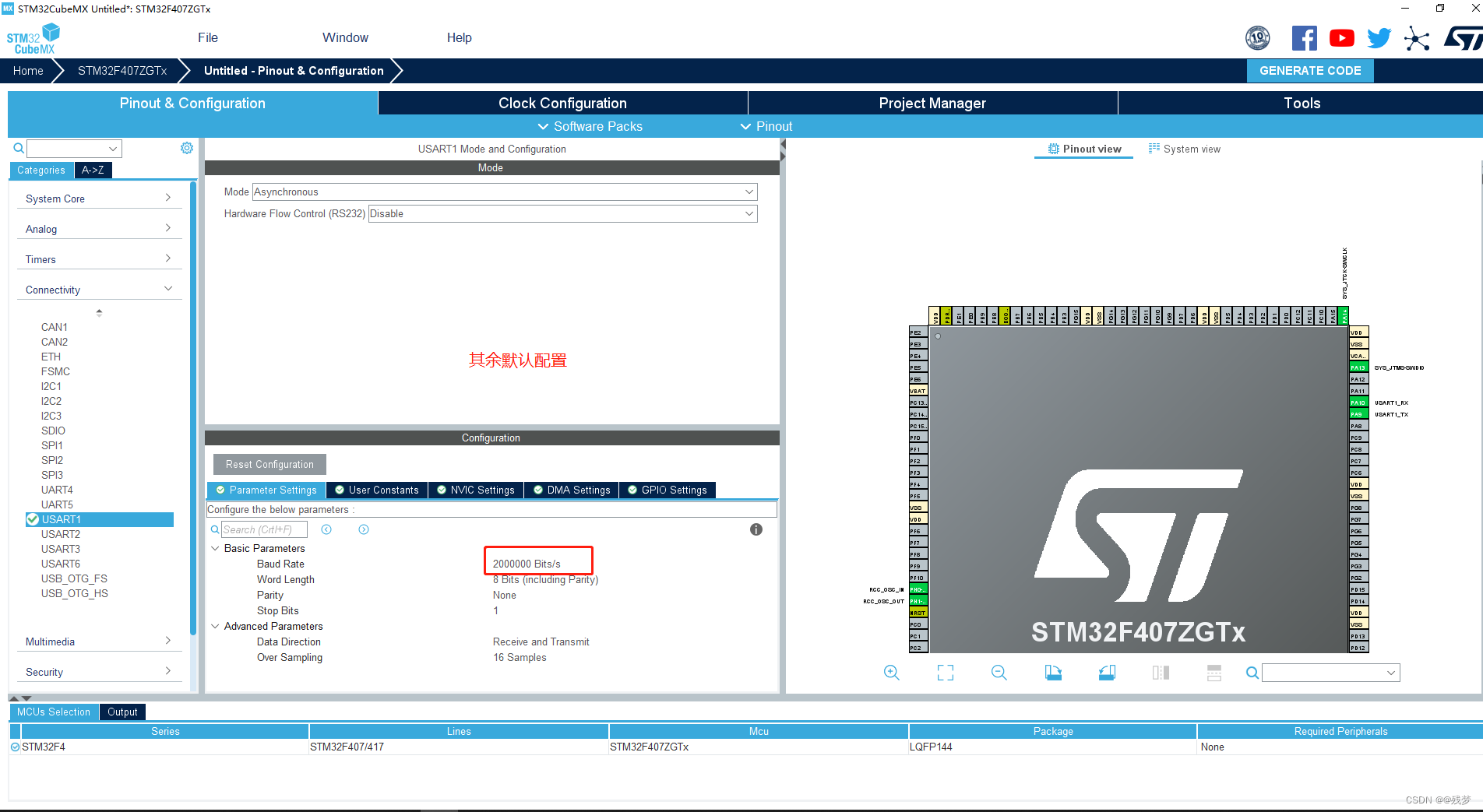The height and width of the screenshot is (812, 1483).
Task: Open the Pinout dropdown menu
Action: click(766, 126)
